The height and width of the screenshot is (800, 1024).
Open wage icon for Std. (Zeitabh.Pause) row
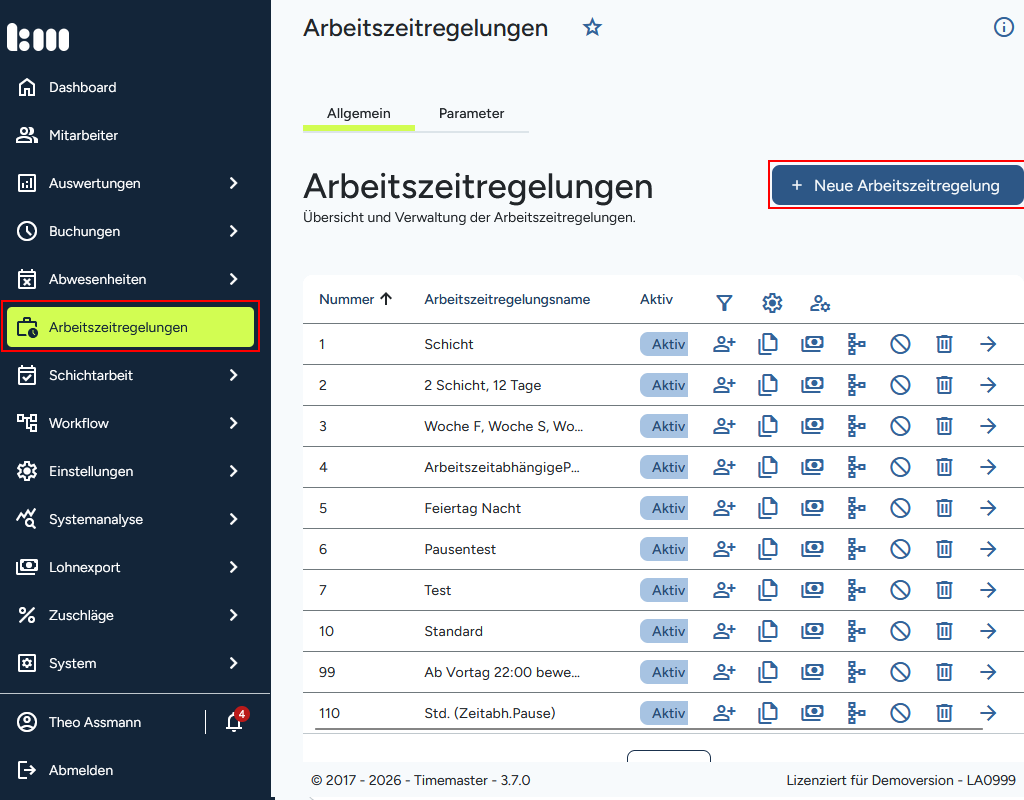click(812, 712)
